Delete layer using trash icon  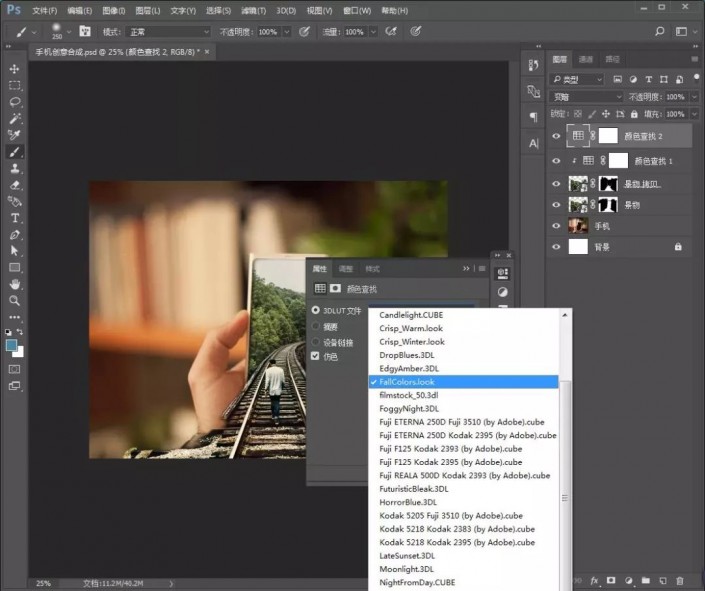[x=680, y=581]
